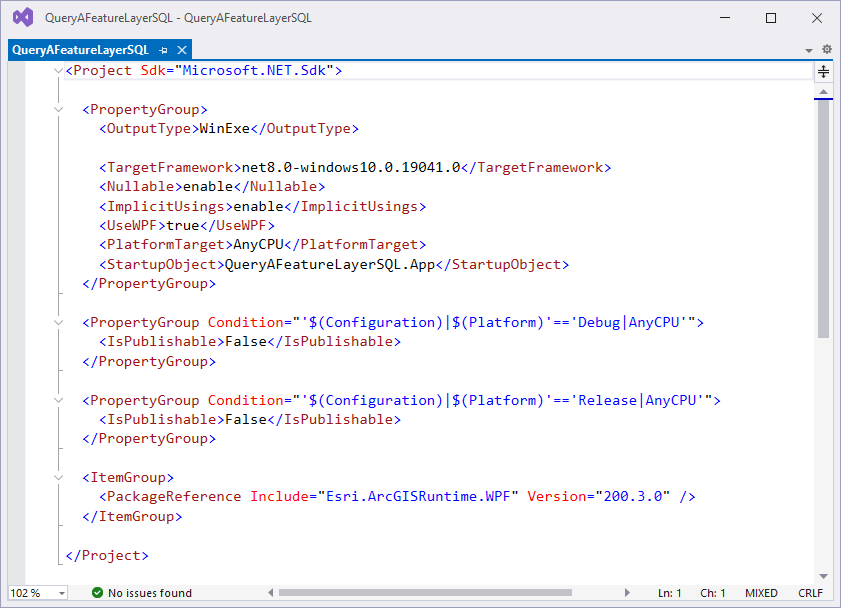Click the ImplicitUsings enable value
This screenshot has width=841, height=608.
[x=258, y=206]
